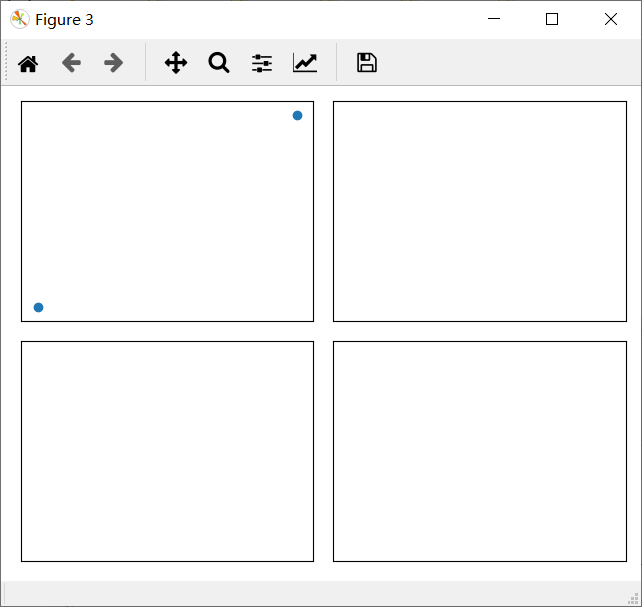Click inside the empty bottom-right subplot
Viewport: 642px width, 607px height.
coord(480,451)
